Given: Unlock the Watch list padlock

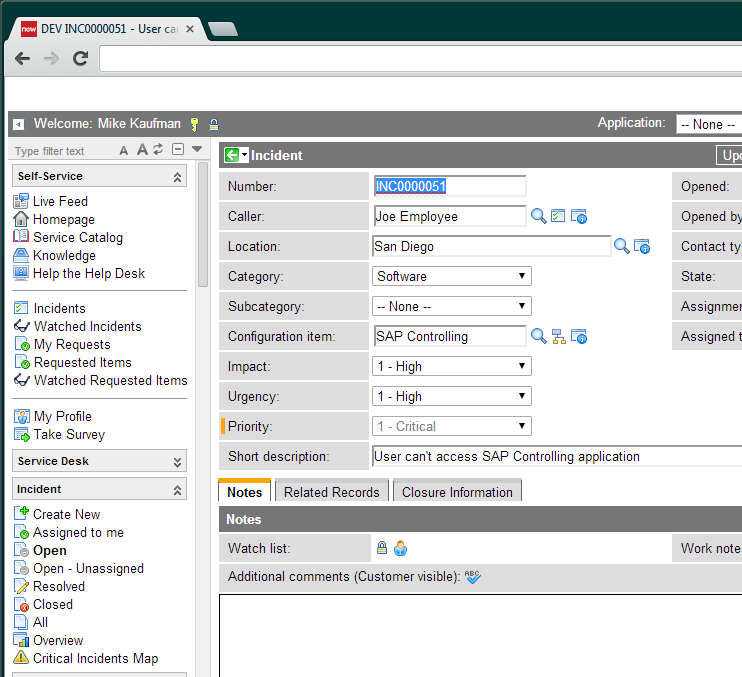Looking at the screenshot, I should (382, 548).
